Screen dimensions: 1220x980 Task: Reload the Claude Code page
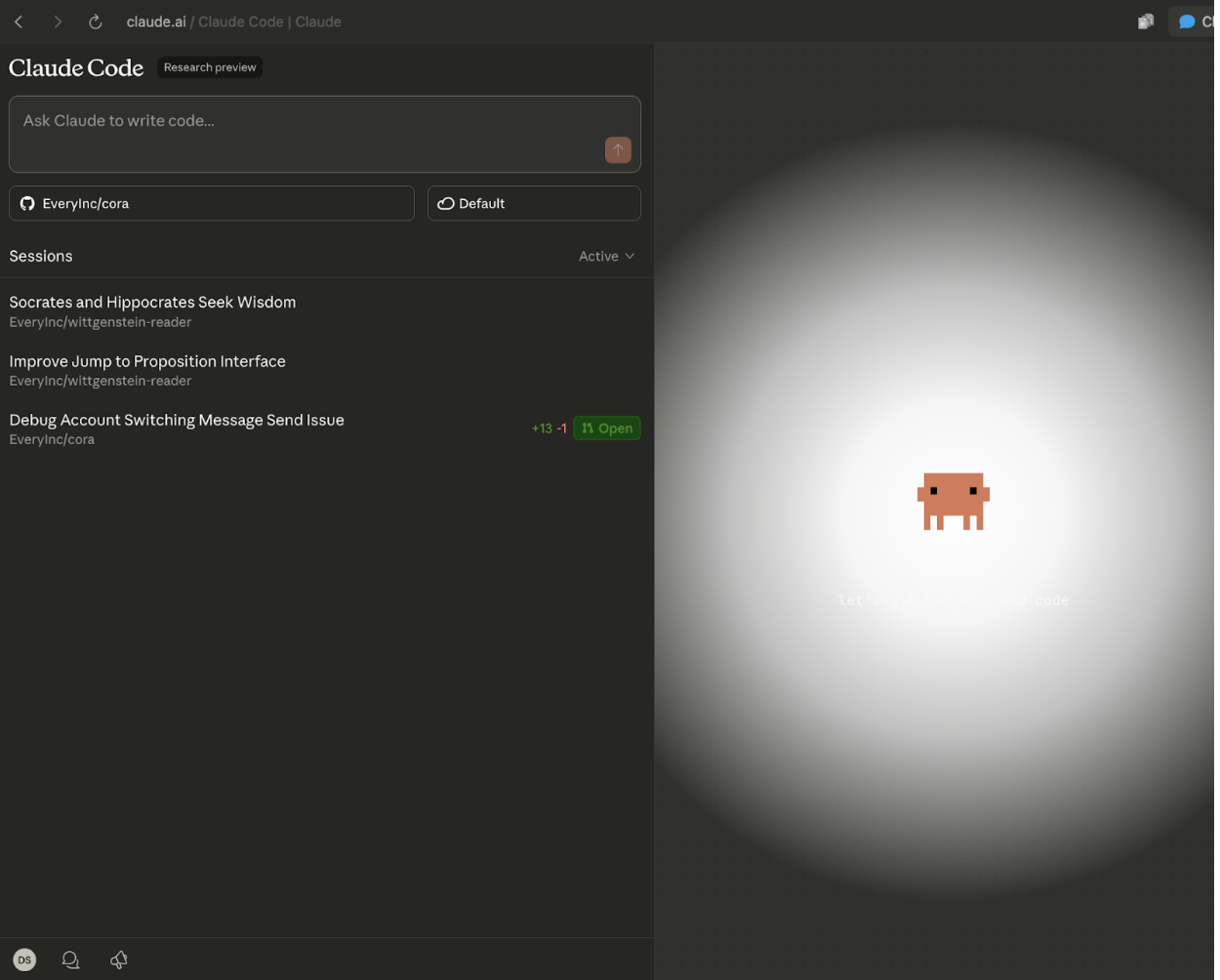(x=96, y=21)
